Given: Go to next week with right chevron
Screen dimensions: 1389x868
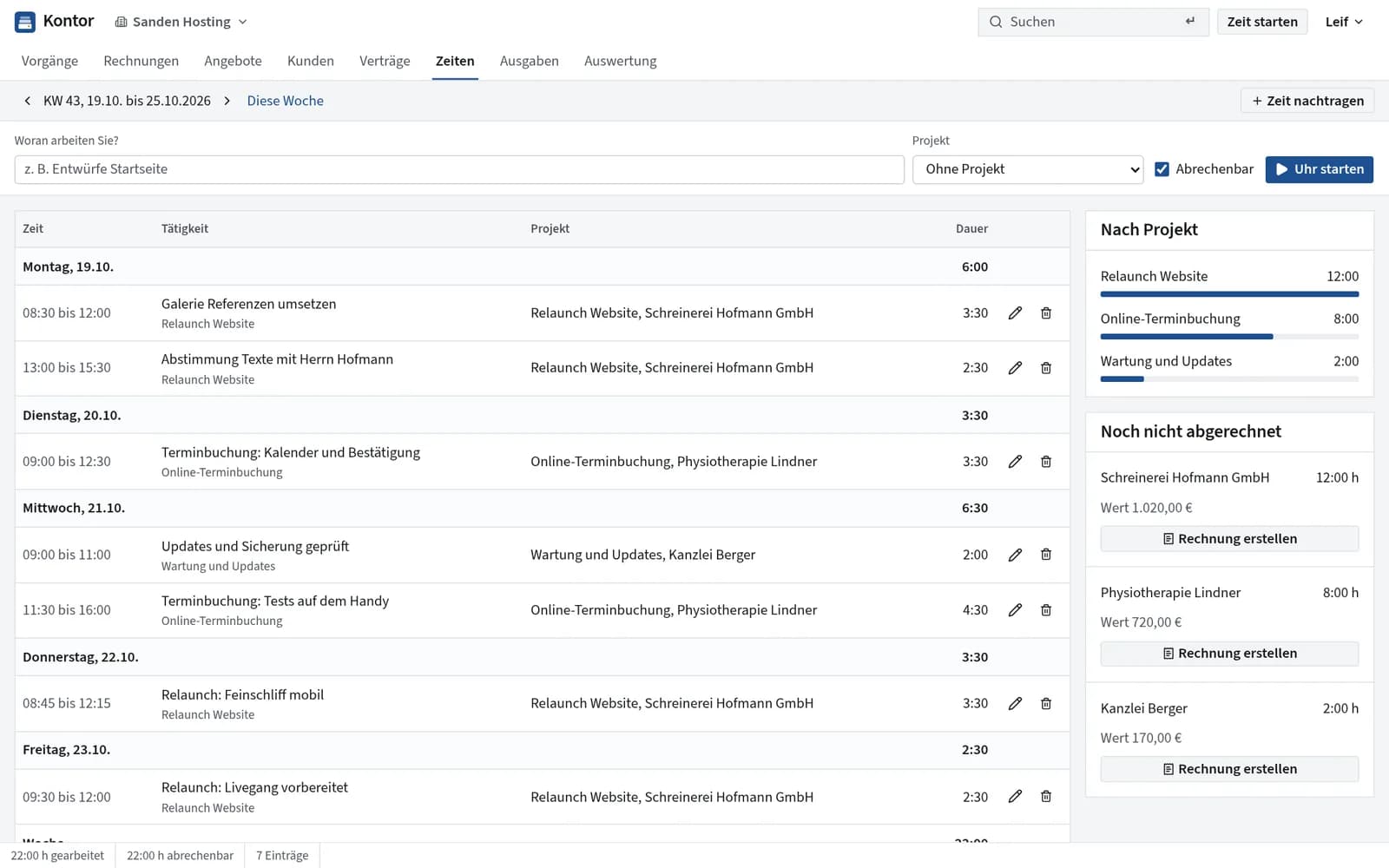Looking at the screenshot, I should (227, 101).
